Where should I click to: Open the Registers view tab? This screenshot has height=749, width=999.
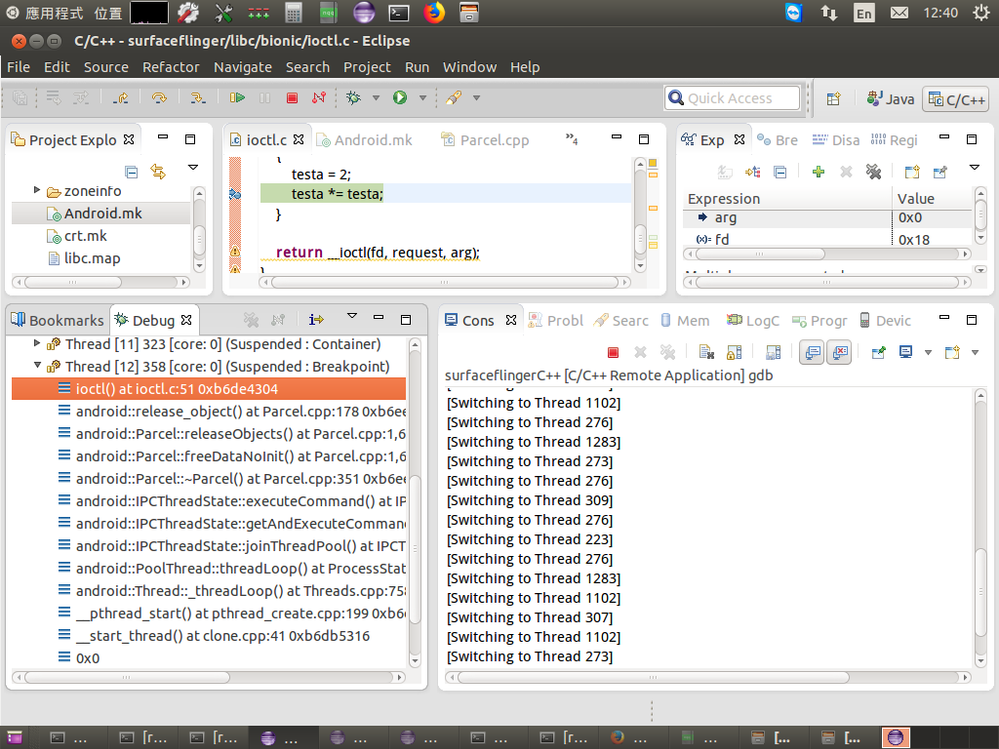(895, 140)
